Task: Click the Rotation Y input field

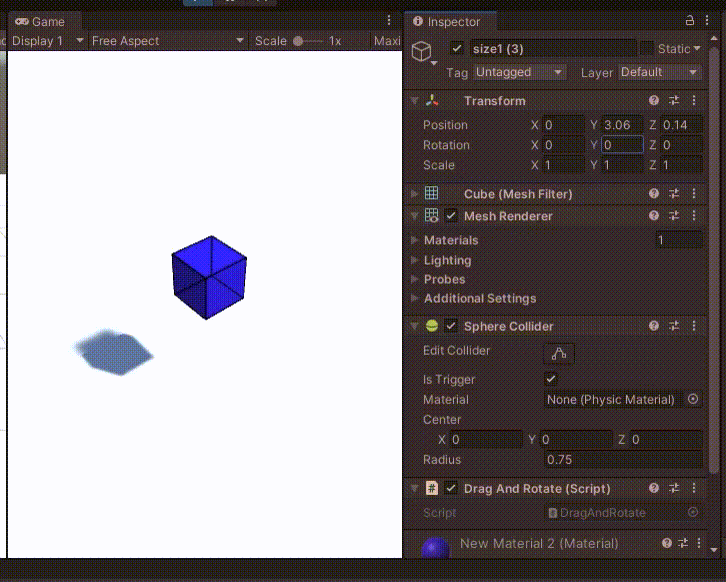Action: pos(622,144)
